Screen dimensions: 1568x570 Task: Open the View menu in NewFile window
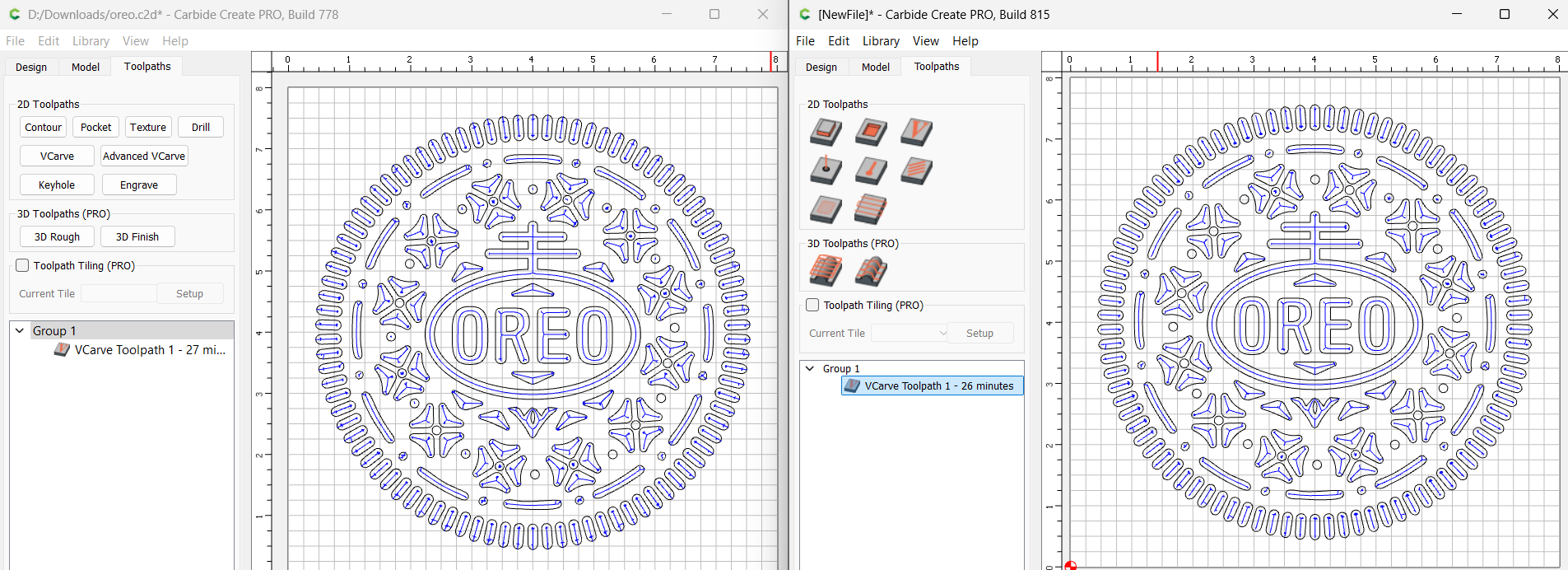(x=925, y=40)
